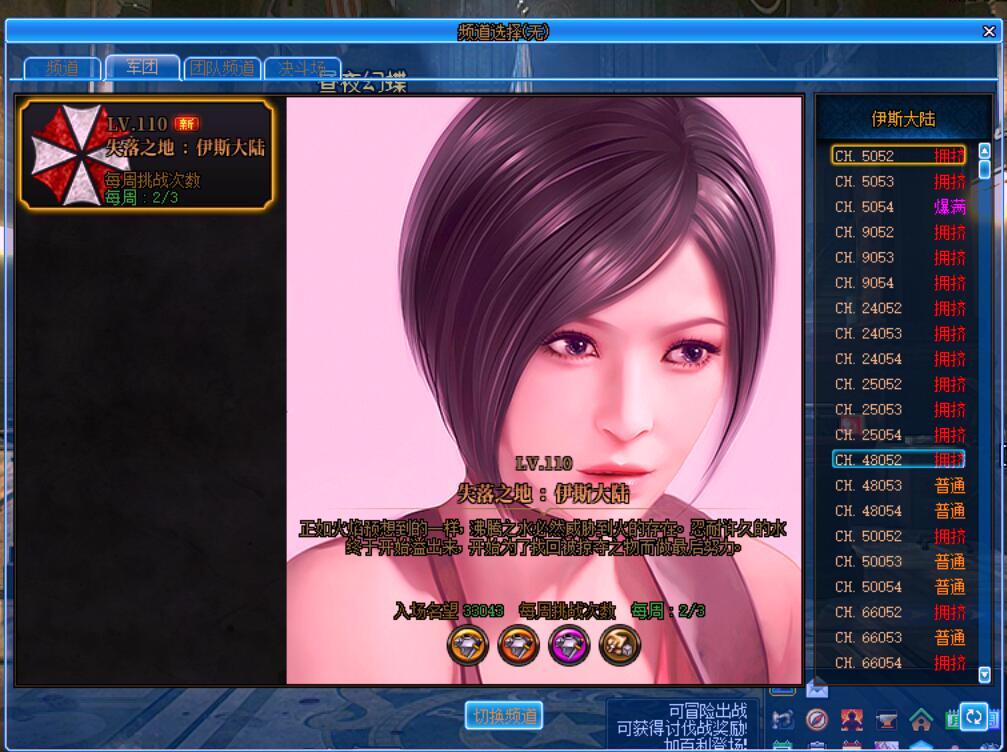Viewport: 1007px width, 752px height.
Task: Select channel CH. 9052
Action: tap(898, 232)
